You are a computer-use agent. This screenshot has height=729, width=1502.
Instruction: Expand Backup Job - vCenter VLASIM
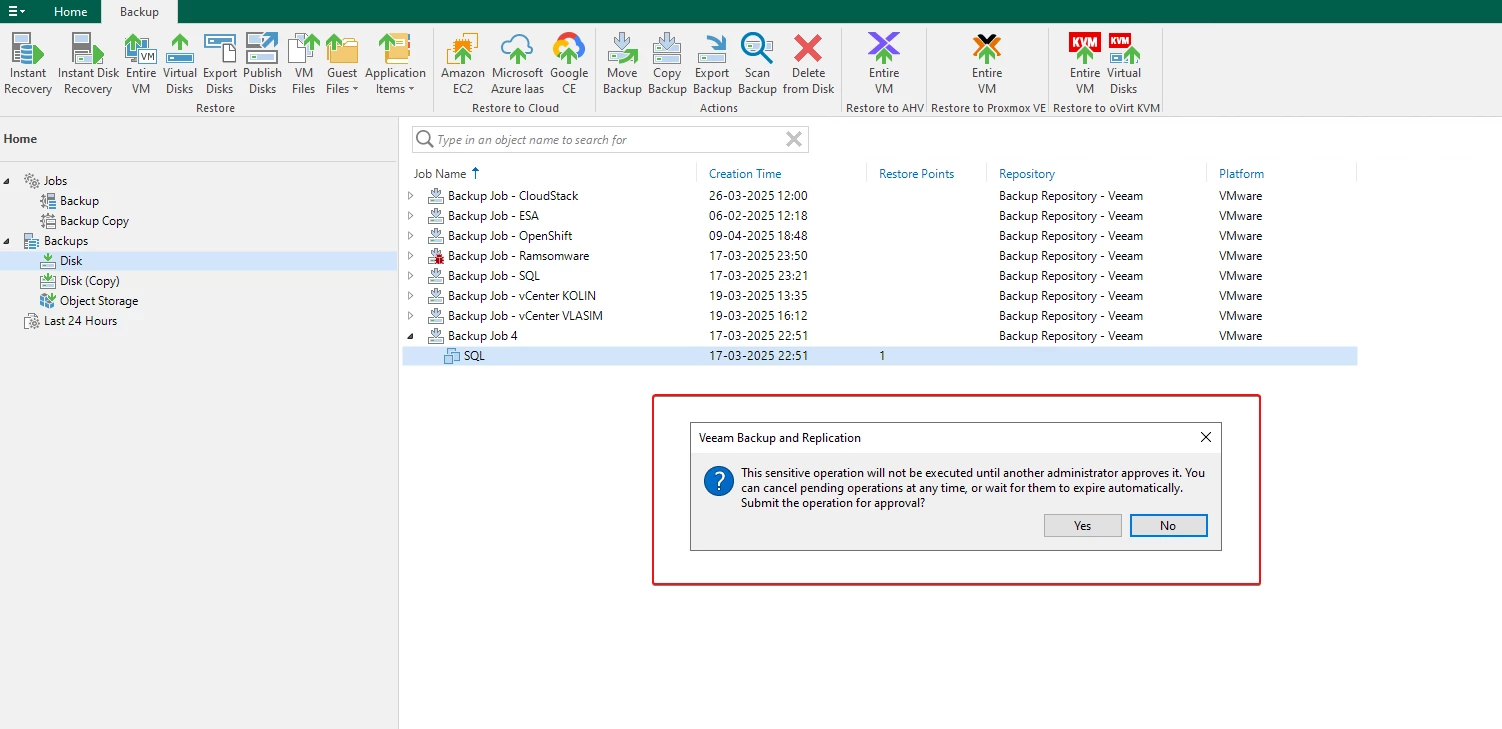410,316
